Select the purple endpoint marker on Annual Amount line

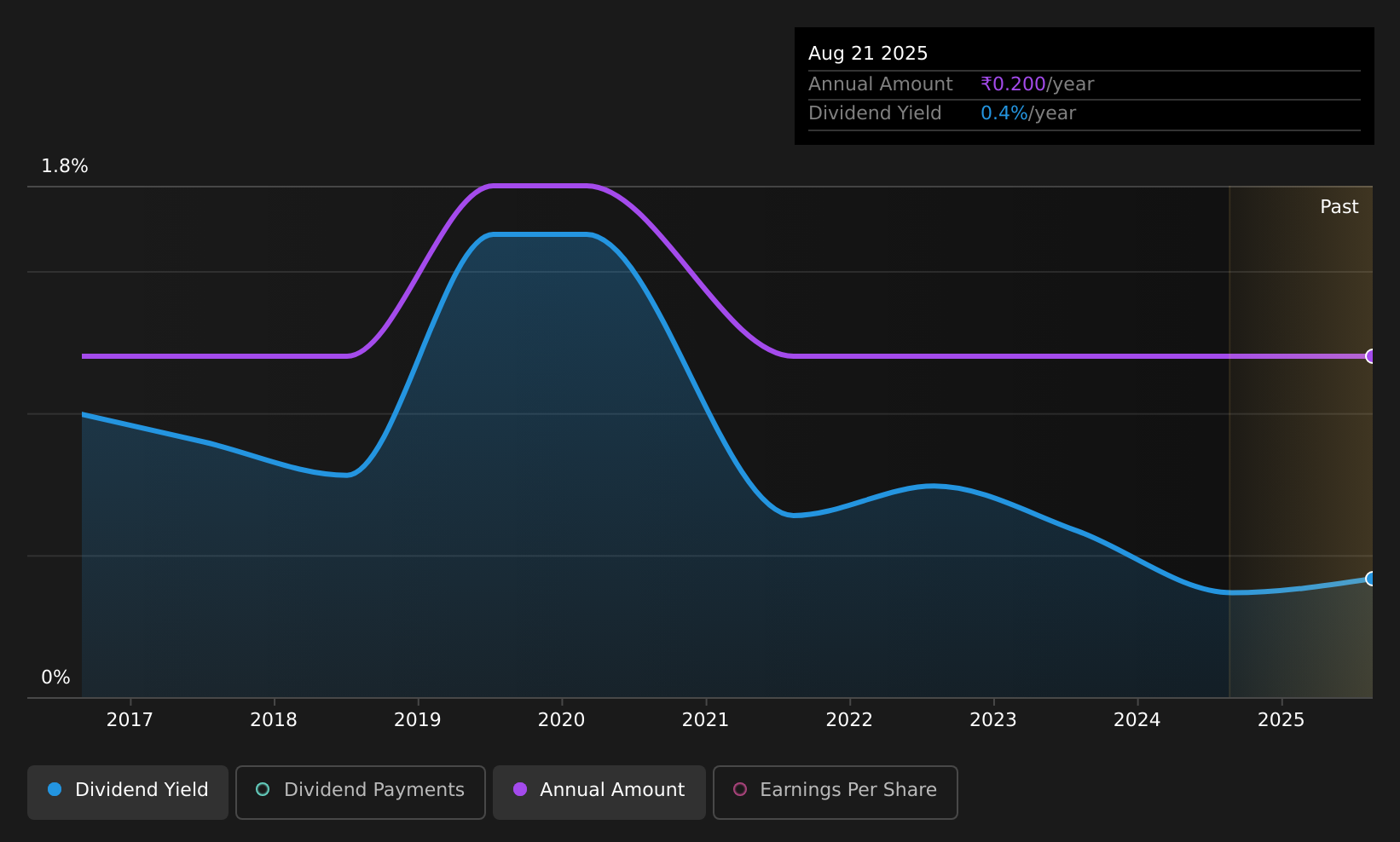[1371, 356]
